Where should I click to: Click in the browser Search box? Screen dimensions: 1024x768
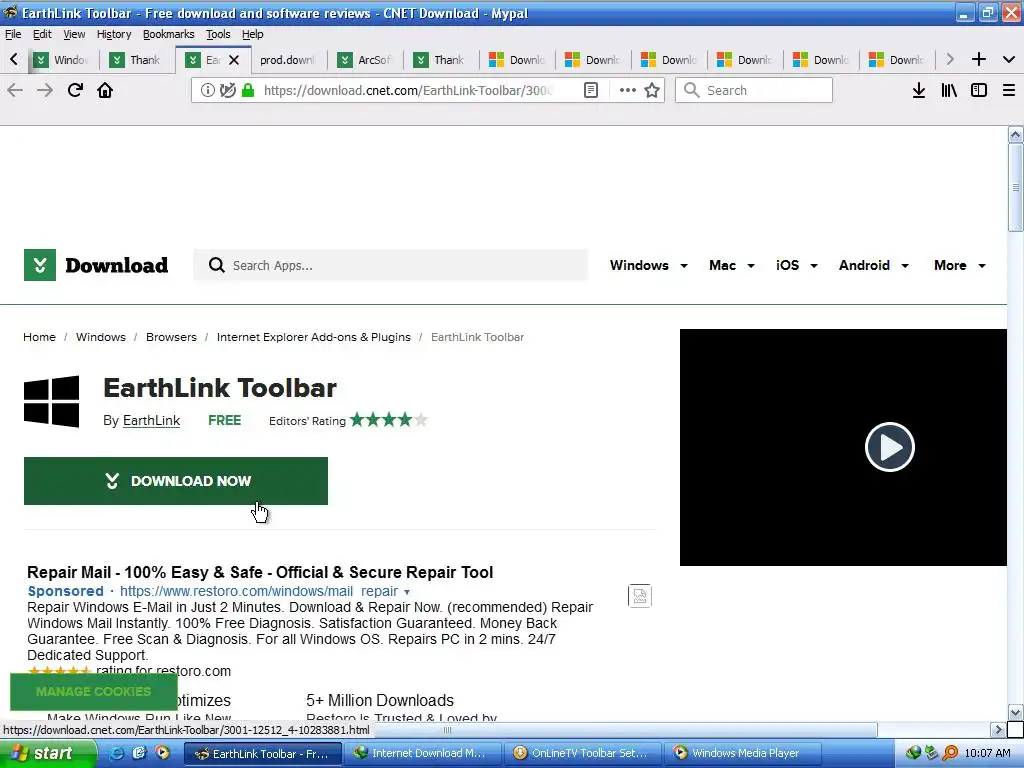(x=754, y=90)
